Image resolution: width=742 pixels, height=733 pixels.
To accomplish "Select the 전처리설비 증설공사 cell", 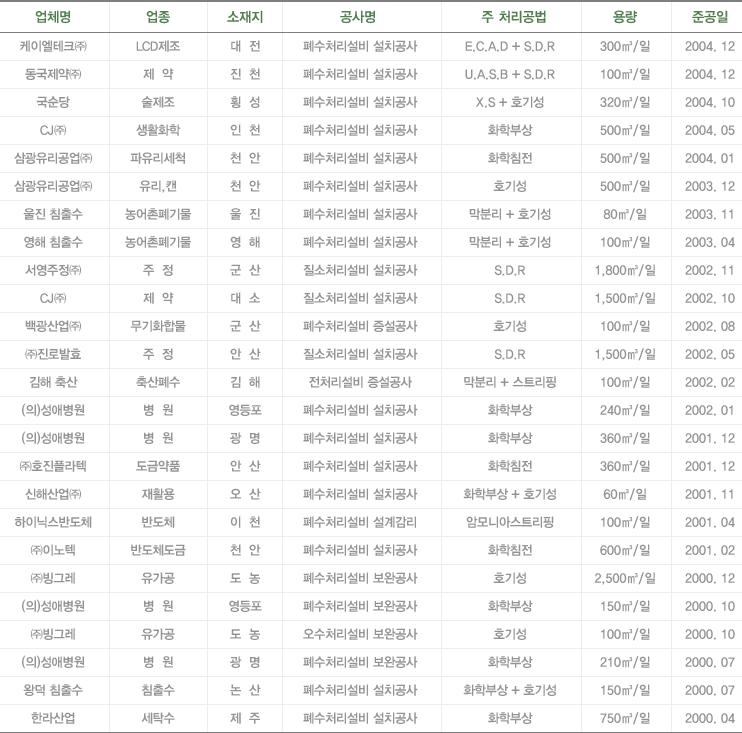I will (360, 381).
